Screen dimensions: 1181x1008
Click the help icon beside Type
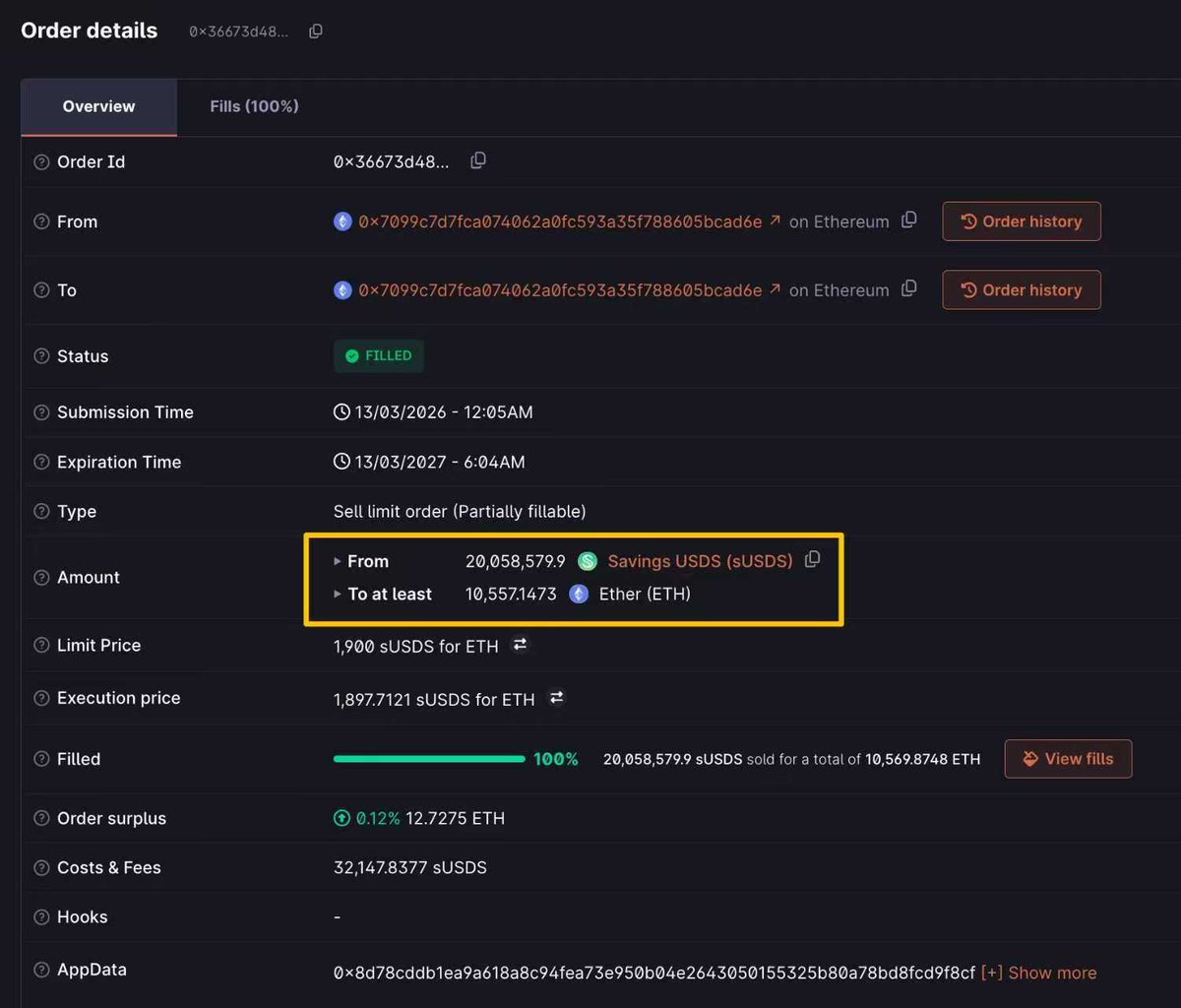coord(41,512)
